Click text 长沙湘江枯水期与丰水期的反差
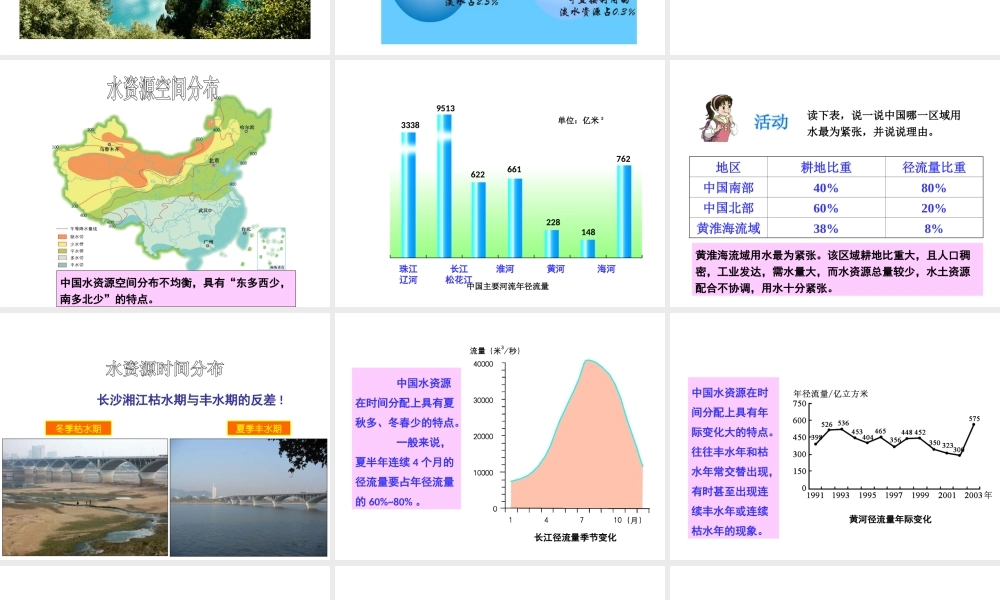This screenshot has width=1000, height=600. click(x=190, y=400)
